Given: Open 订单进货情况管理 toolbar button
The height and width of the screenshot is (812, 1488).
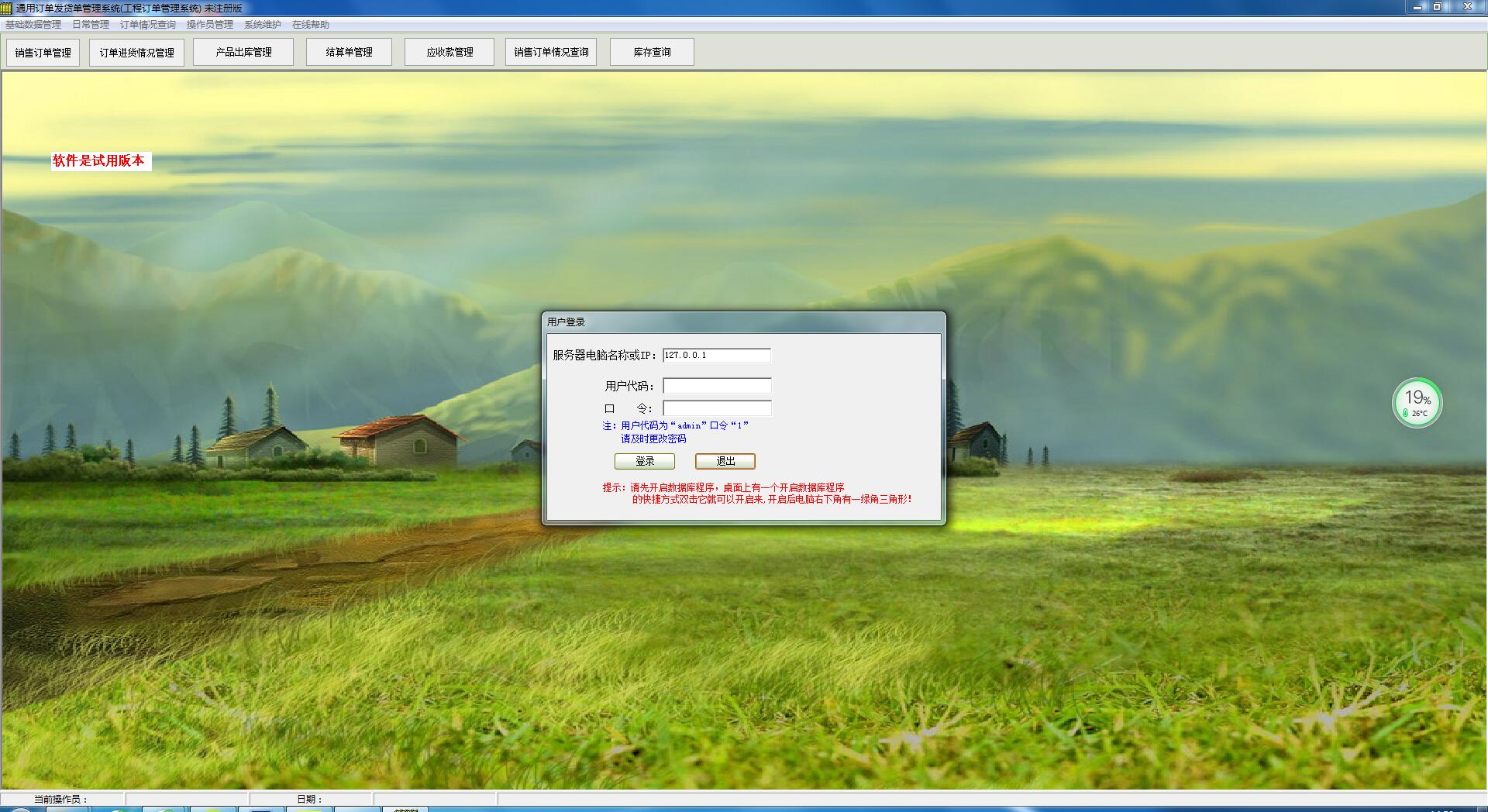Looking at the screenshot, I should coord(136,53).
